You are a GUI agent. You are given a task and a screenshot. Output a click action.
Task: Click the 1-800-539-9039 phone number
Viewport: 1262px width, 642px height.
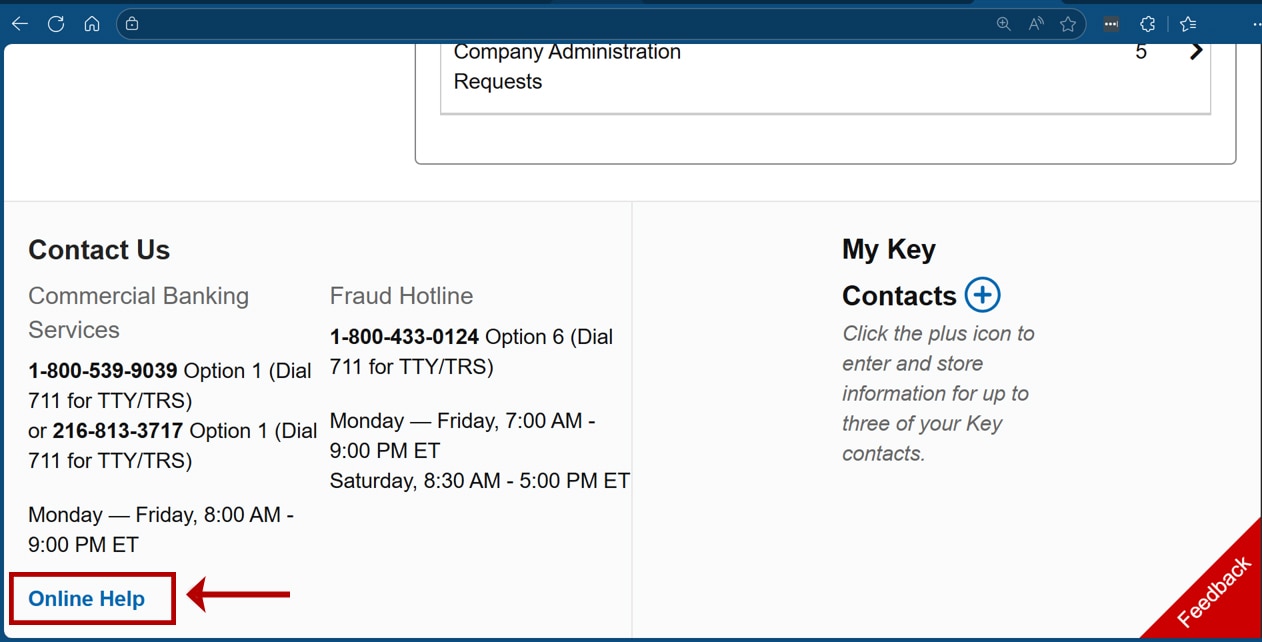pyautogui.click(x=103, y=371)
